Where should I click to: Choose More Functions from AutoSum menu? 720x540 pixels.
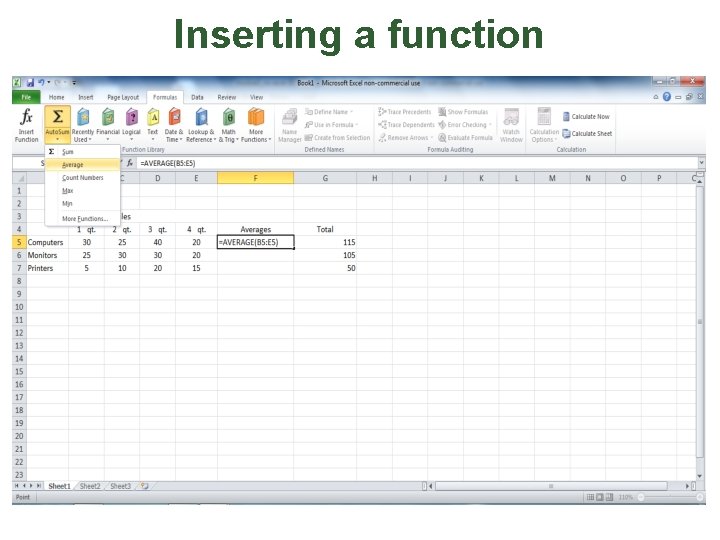pos(83,219)
